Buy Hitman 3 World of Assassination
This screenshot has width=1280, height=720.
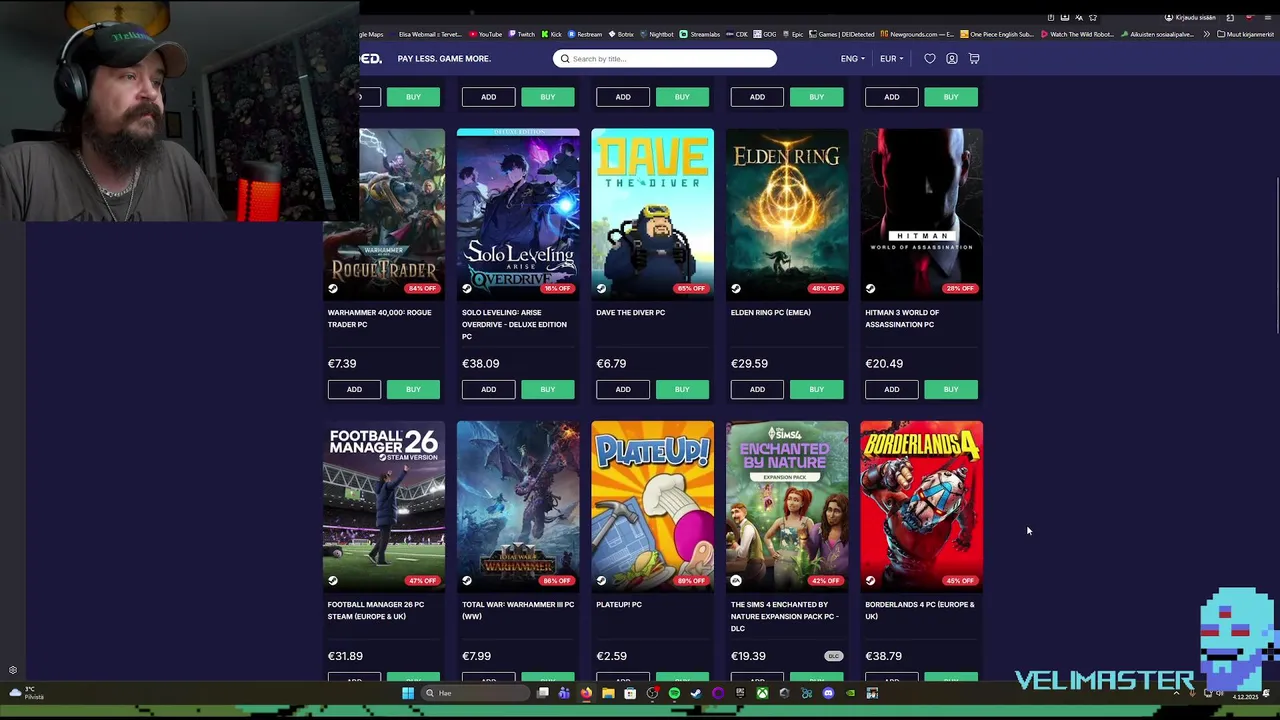click(951, 389)
